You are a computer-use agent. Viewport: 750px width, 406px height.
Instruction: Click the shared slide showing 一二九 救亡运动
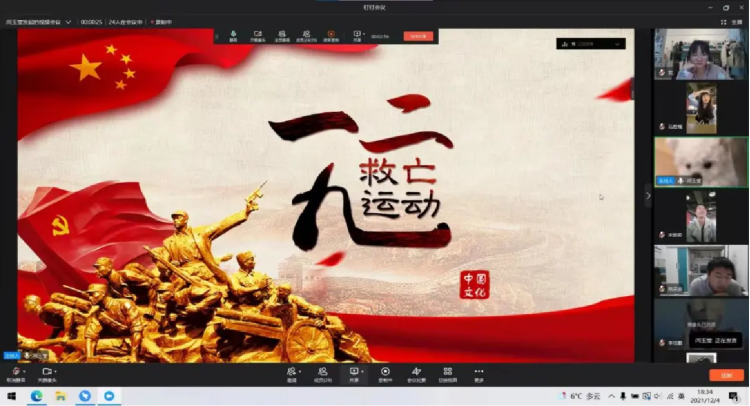coord(326,196)
